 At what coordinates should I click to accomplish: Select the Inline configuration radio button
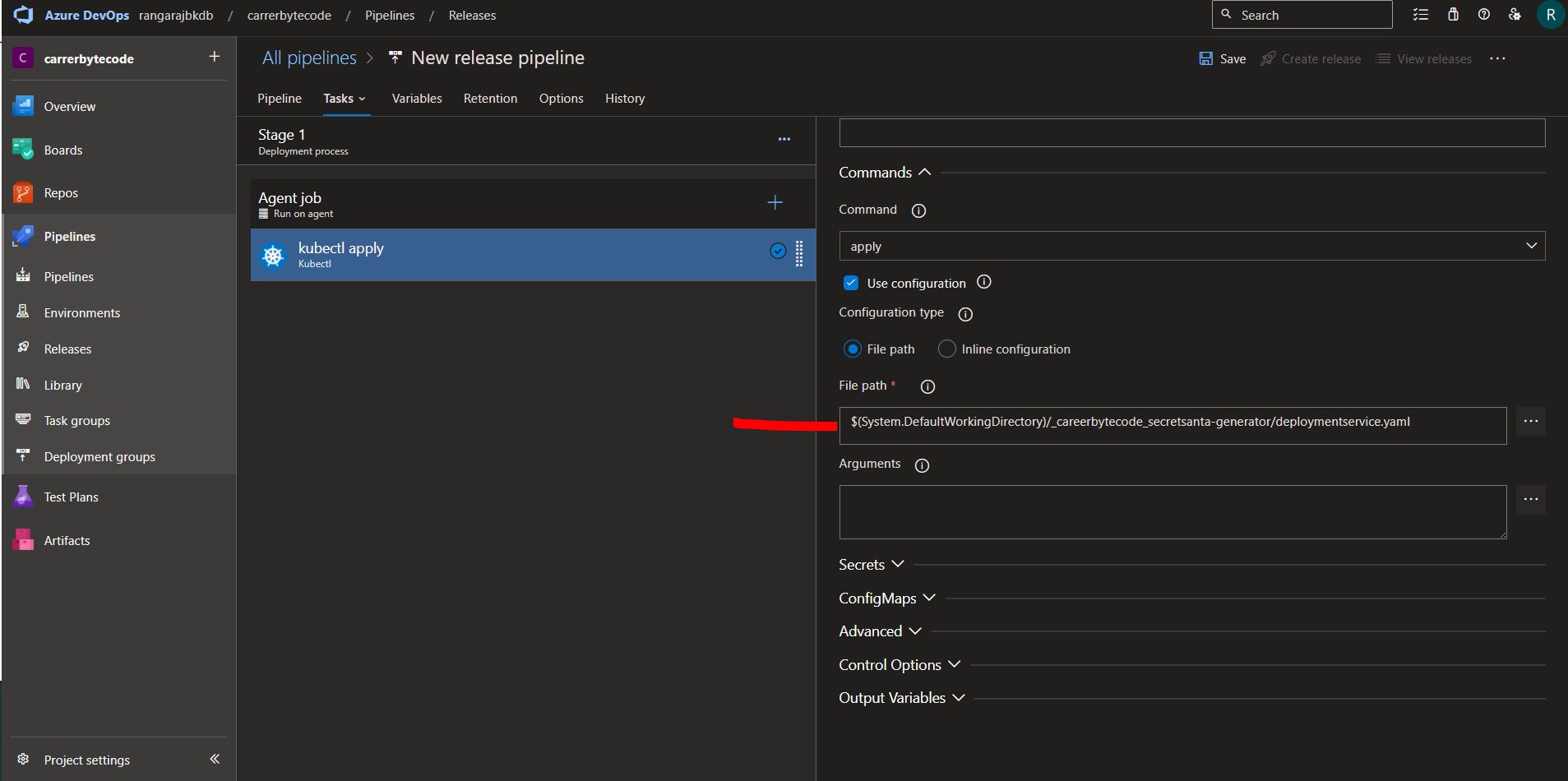[946, 349]
